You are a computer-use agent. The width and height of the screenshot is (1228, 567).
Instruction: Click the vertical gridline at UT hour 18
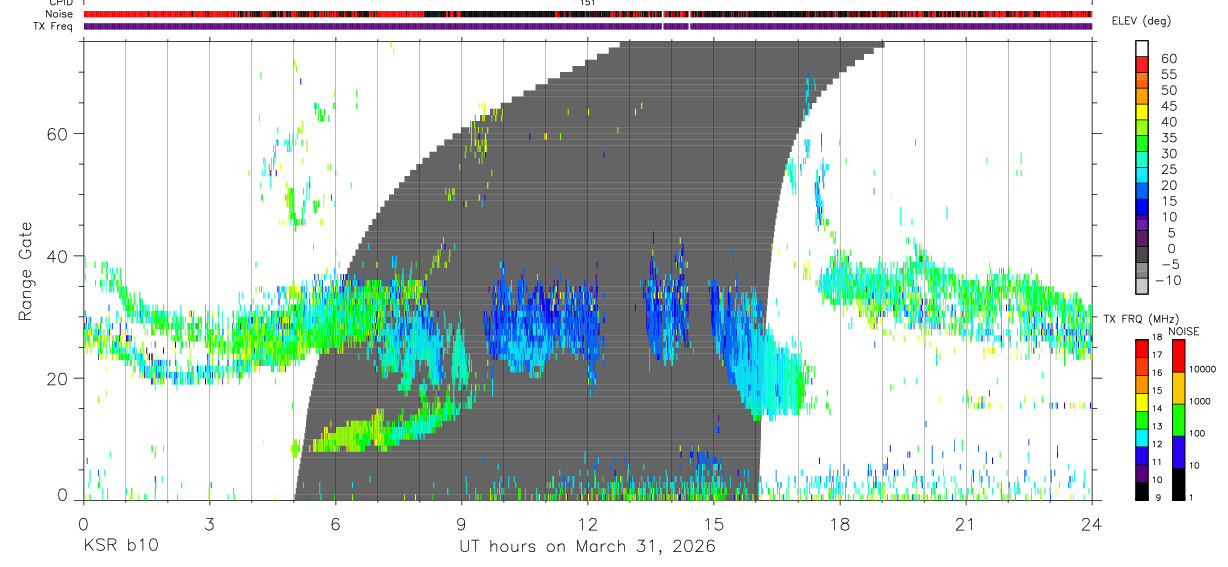coord(839,270)
